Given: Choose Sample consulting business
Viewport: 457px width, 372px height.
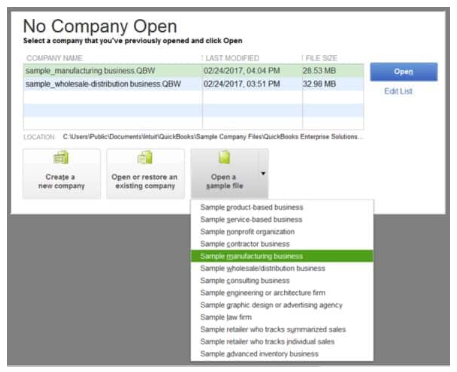Looking at the screenshot, I should [x=245, y=281].
